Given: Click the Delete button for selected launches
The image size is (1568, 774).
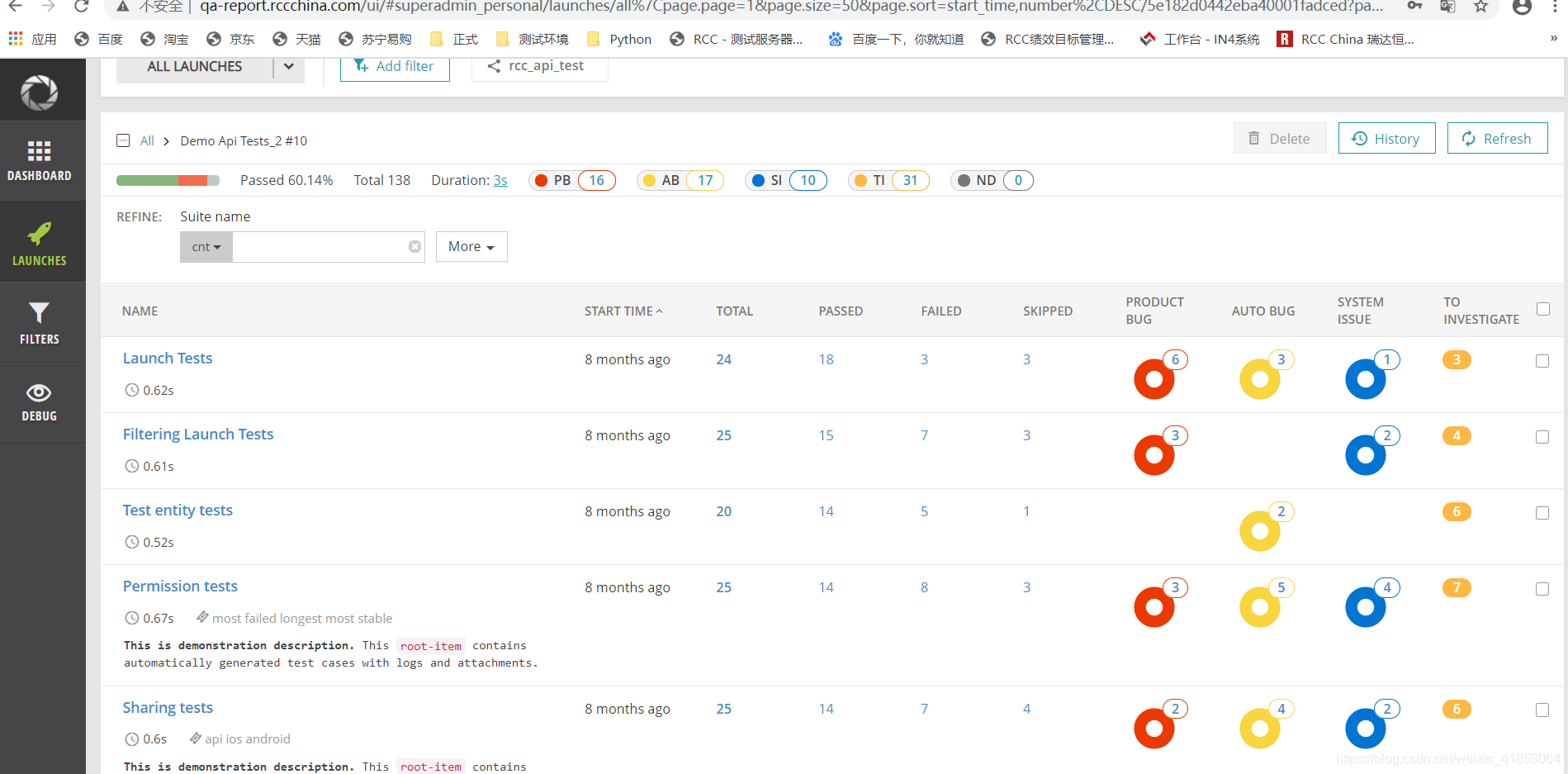Looking at the screenshot, I should click(1279, 138).
